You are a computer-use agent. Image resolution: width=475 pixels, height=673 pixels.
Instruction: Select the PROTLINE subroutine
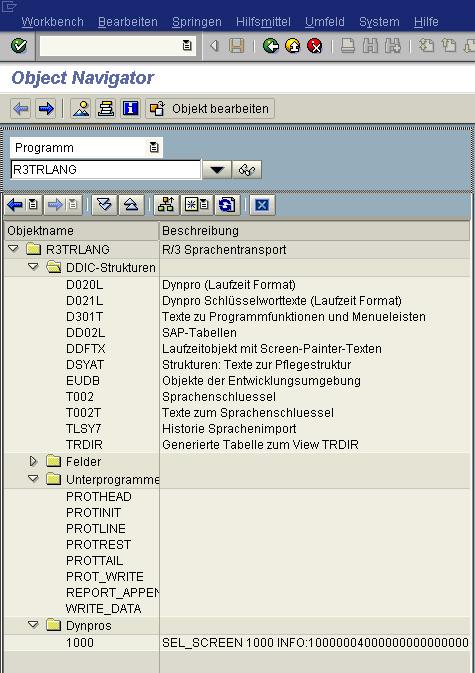click(x=96, y=529)
